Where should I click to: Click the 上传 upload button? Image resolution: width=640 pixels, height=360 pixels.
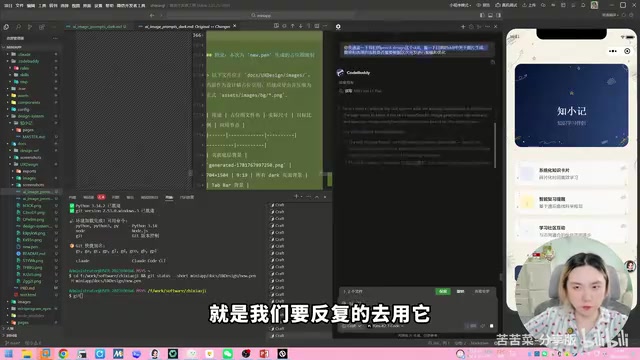click(529, 5)
